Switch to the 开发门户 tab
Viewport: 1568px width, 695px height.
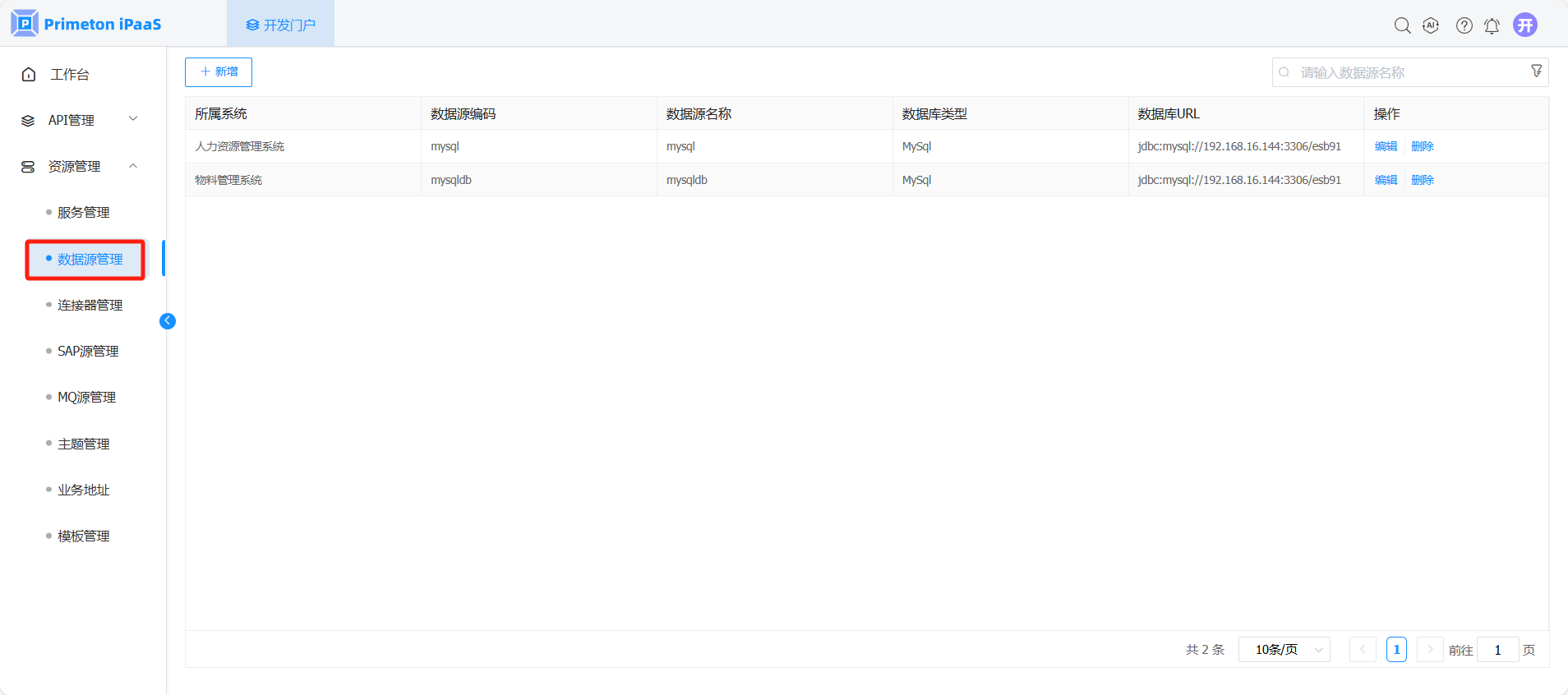tap(280, 25)
